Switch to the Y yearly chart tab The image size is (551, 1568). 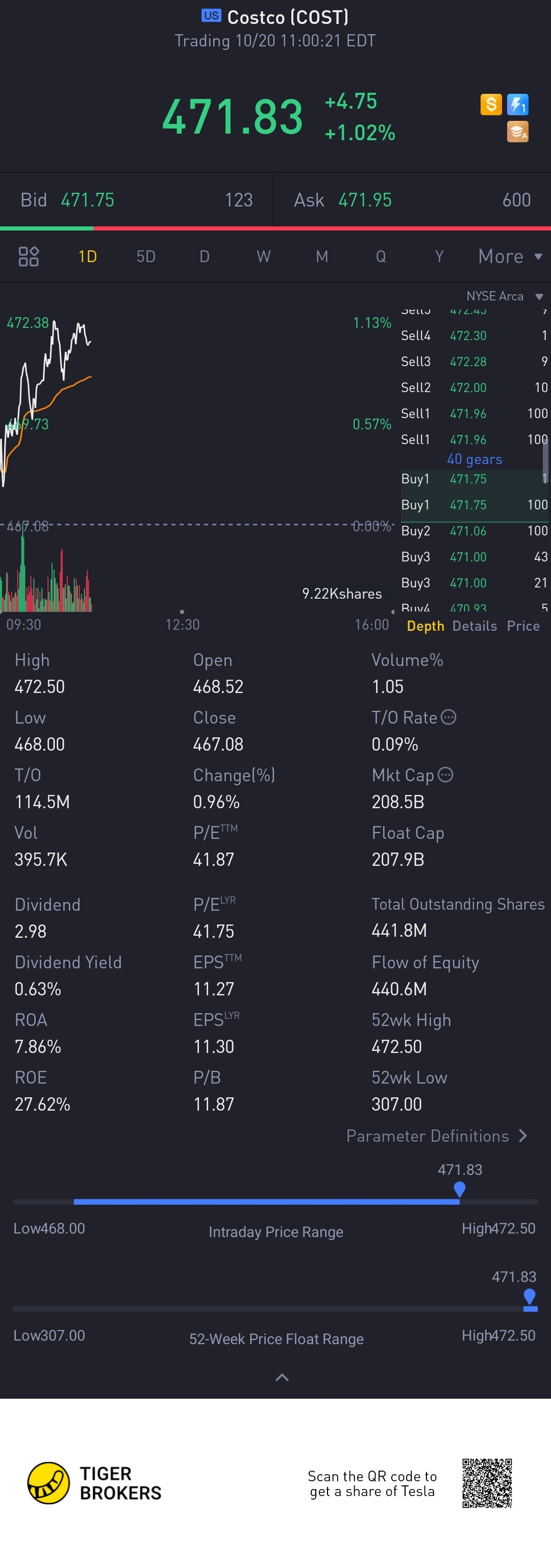[x=439, y=256]
